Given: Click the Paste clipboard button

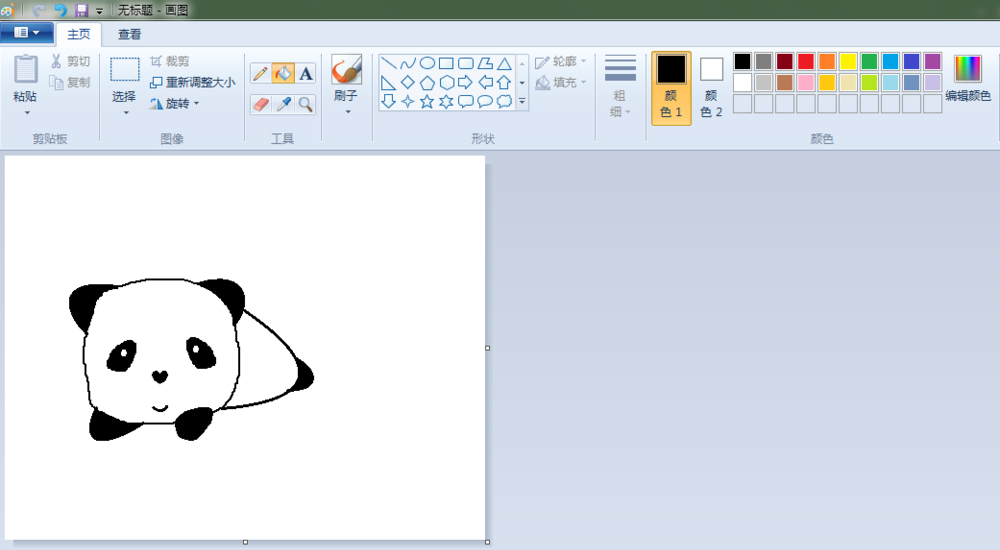Looking at the screenshot, I should coord(26,70).
